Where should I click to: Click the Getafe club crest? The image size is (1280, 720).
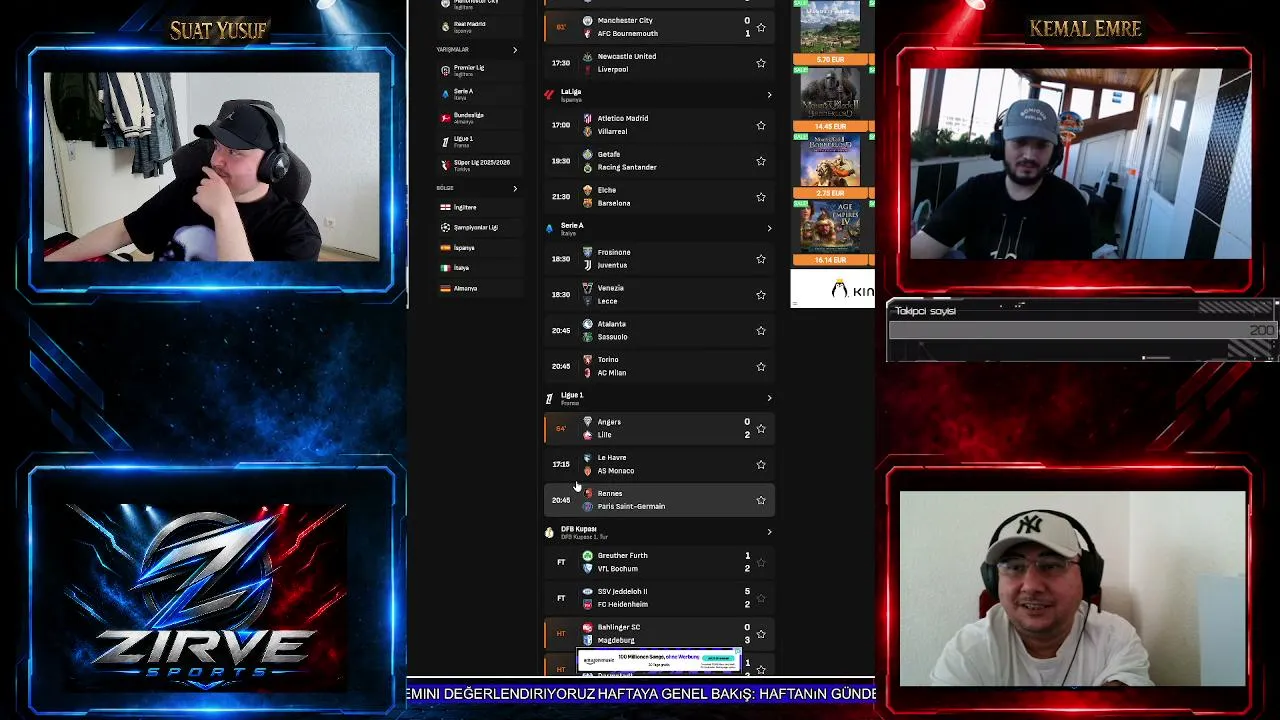coord(588,154)
